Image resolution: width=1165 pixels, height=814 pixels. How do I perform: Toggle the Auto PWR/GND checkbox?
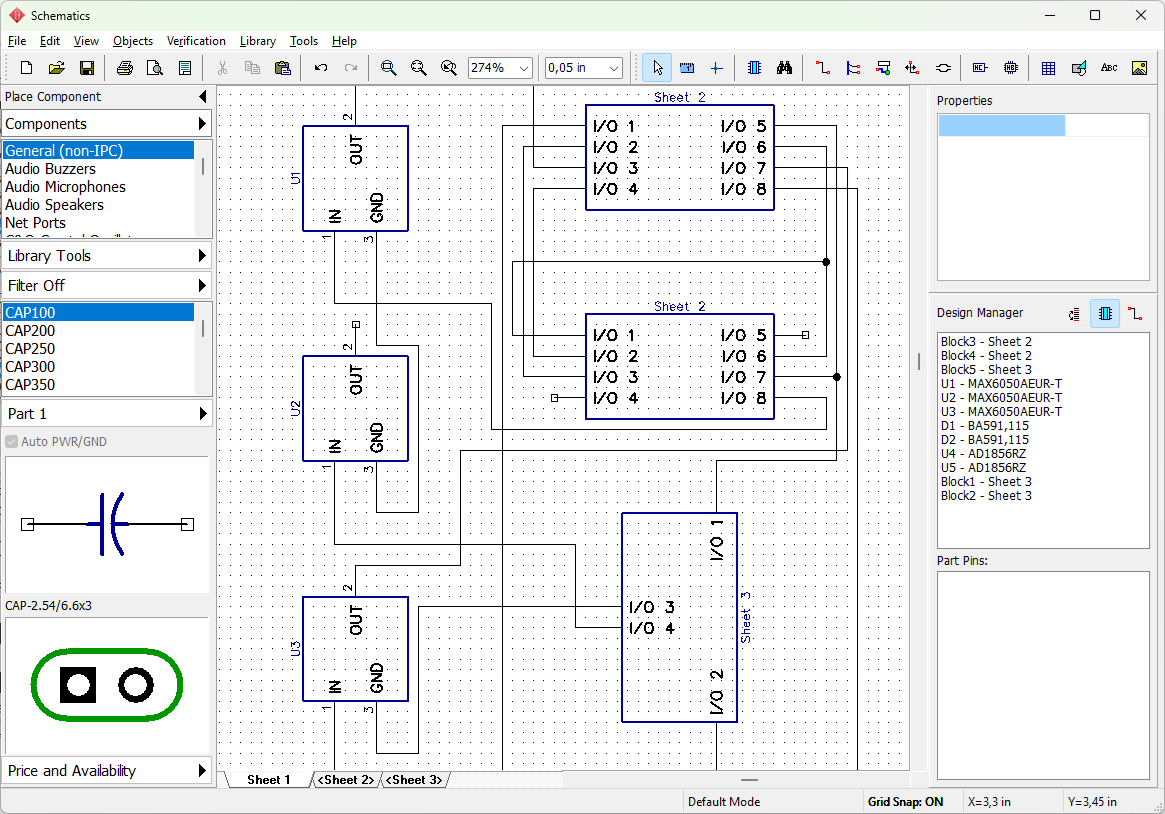tap(12, 441)
